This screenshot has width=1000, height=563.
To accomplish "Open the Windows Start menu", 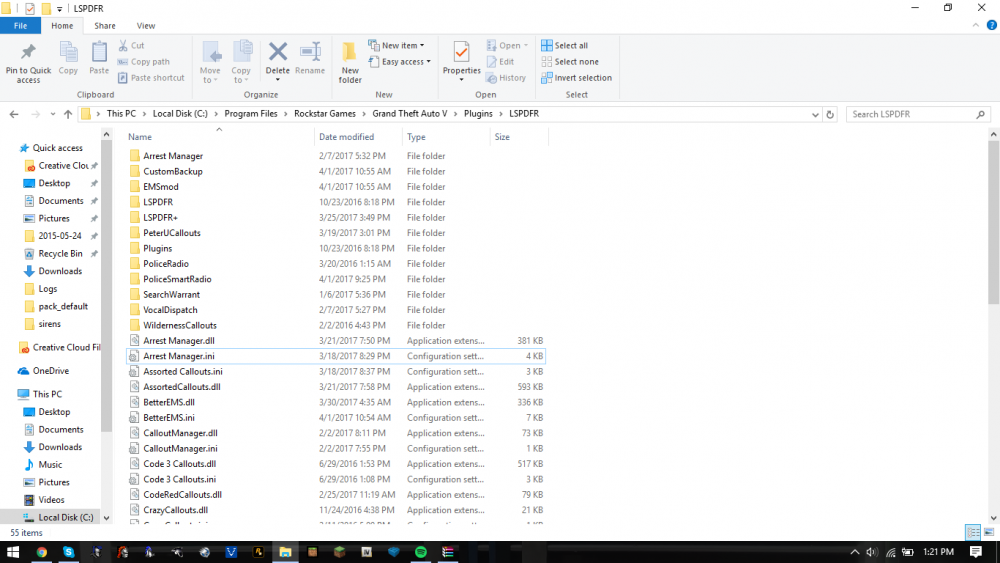I will [x=13, y=552].
